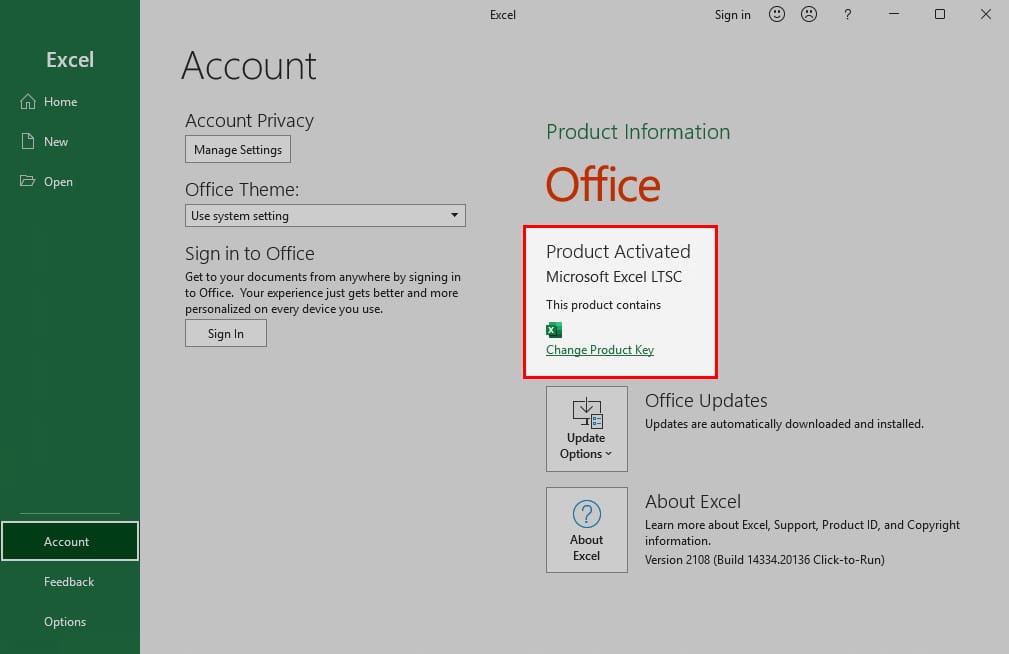Click 'Updates are automatically downloaded' text
Image resolution: width=1009 pixels, height=654 pixels.
pos(784,424)
